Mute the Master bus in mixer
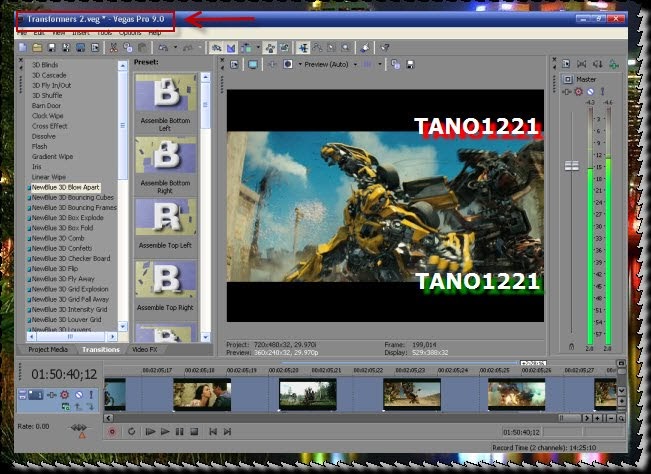 pos(590,92)
